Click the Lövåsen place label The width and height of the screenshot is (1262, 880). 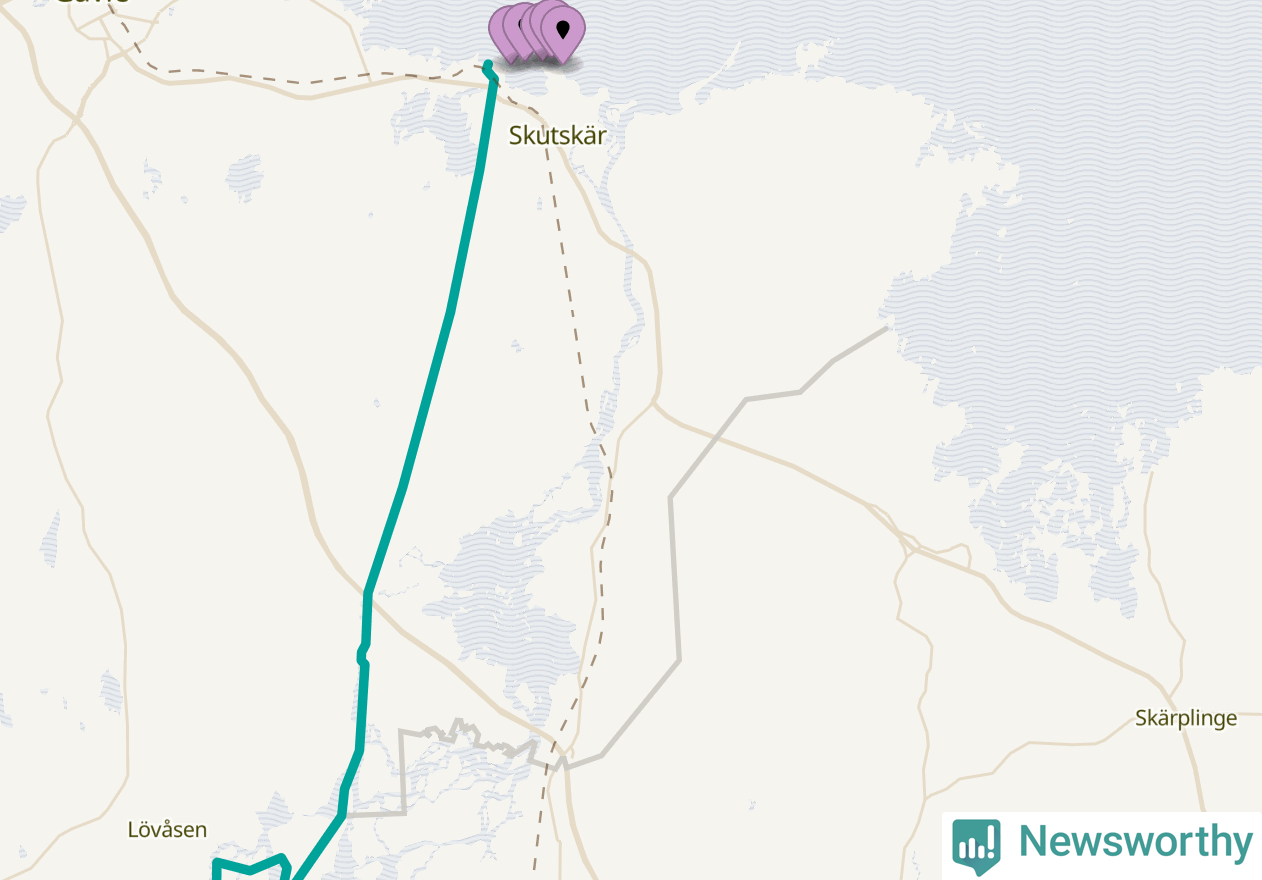167,829
